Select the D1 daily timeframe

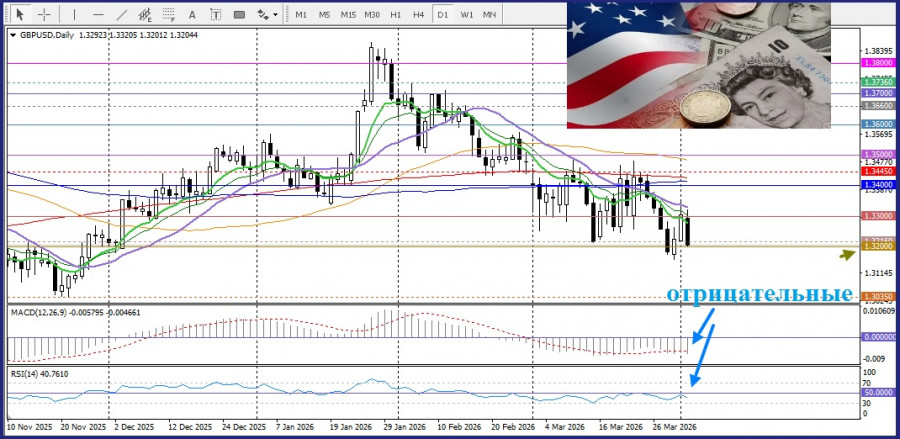pos(443,14)
